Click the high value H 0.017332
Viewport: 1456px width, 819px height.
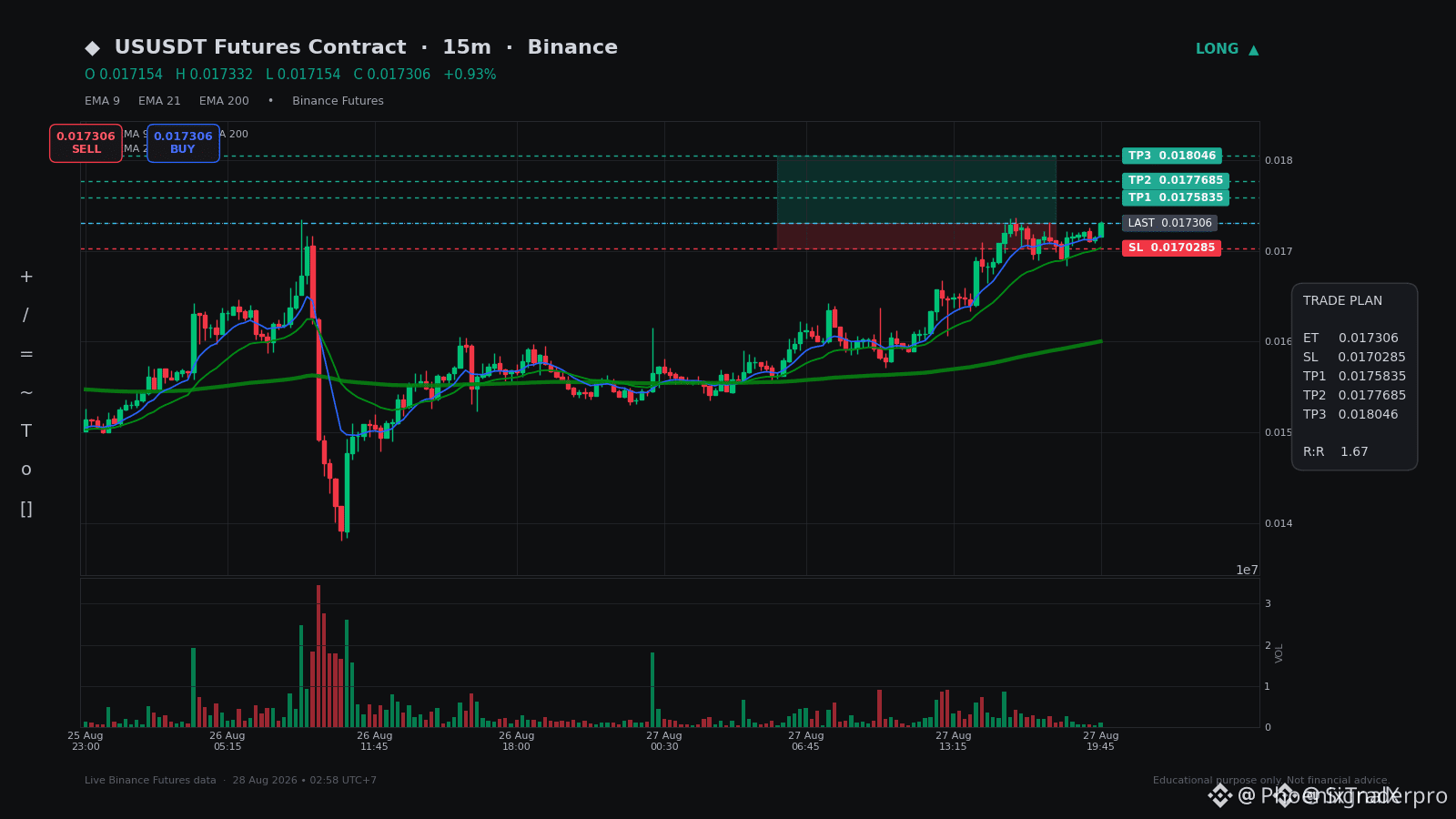[x=214, y=75]
